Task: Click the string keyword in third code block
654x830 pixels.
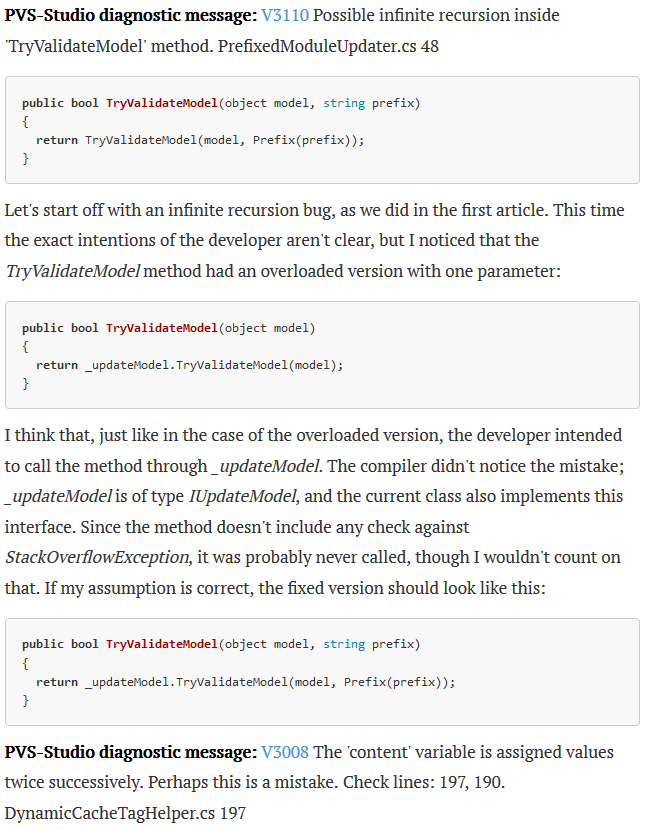Action: coord(344,644)
